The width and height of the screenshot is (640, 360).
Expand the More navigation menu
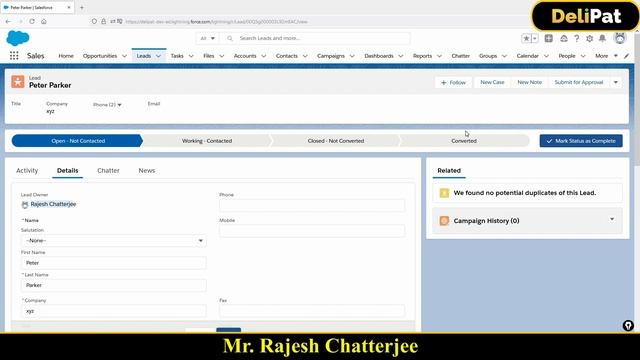(606, 56)
